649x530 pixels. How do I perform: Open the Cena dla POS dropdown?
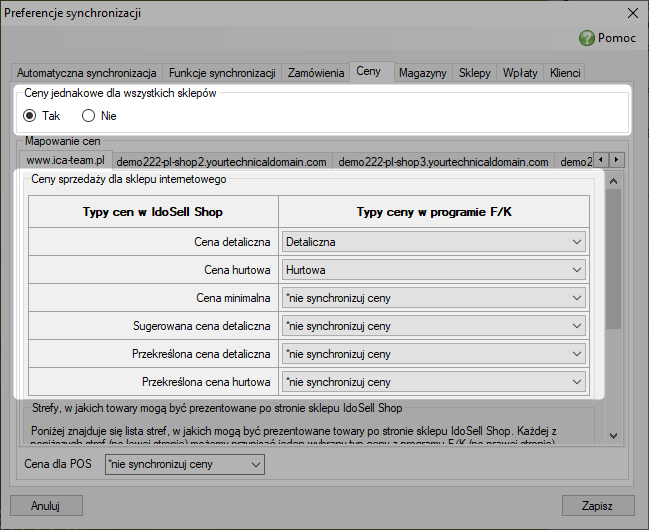tap(185, 465)
